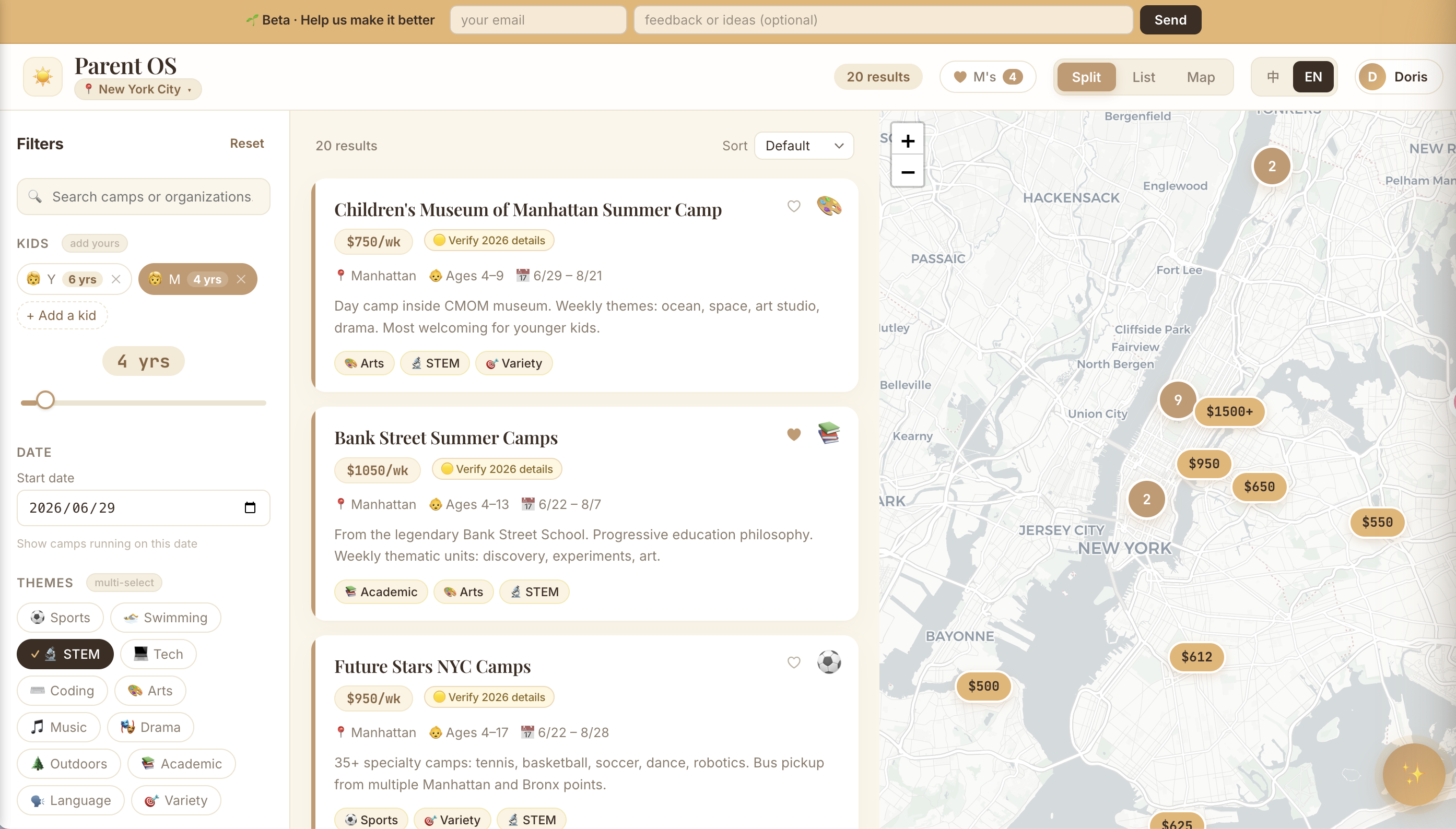Toggle the Swimming theme filter
The height and width of the screenshot is (829, 1456).
[x=166, y=617]
